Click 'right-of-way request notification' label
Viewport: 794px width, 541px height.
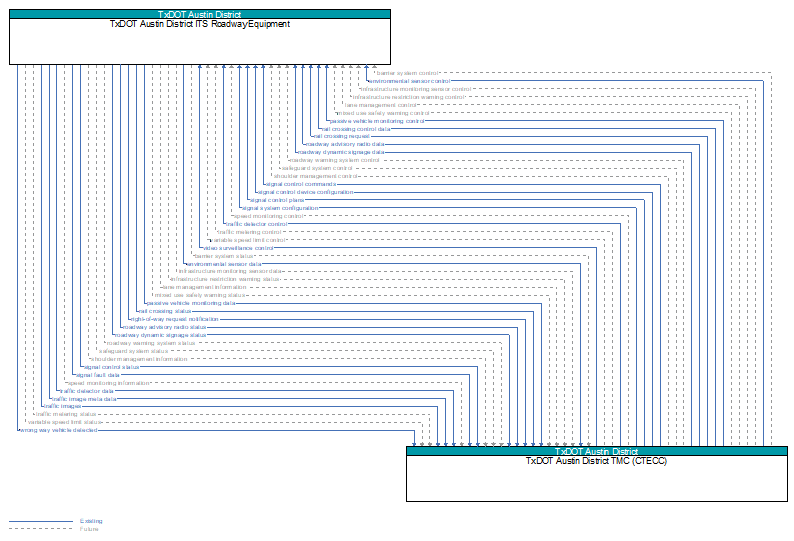pos(175,319)
